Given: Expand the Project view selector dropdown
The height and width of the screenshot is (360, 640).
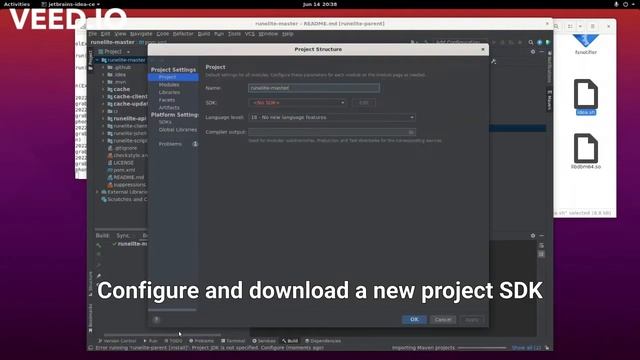Looking at the screenshot, I should click(128, 52).
